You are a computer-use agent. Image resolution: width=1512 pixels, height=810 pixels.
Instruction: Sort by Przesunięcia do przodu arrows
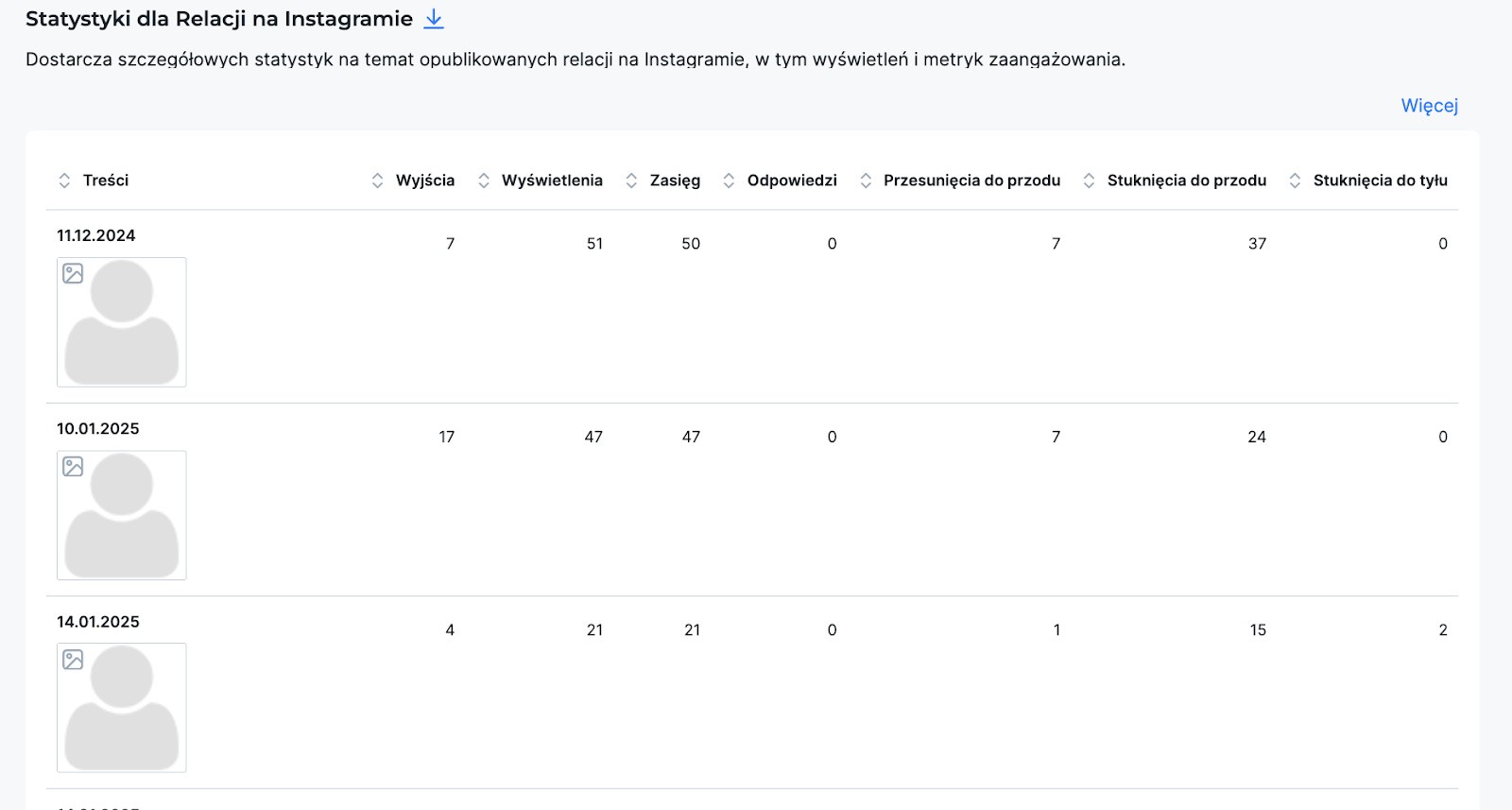(x=866, y=181)
